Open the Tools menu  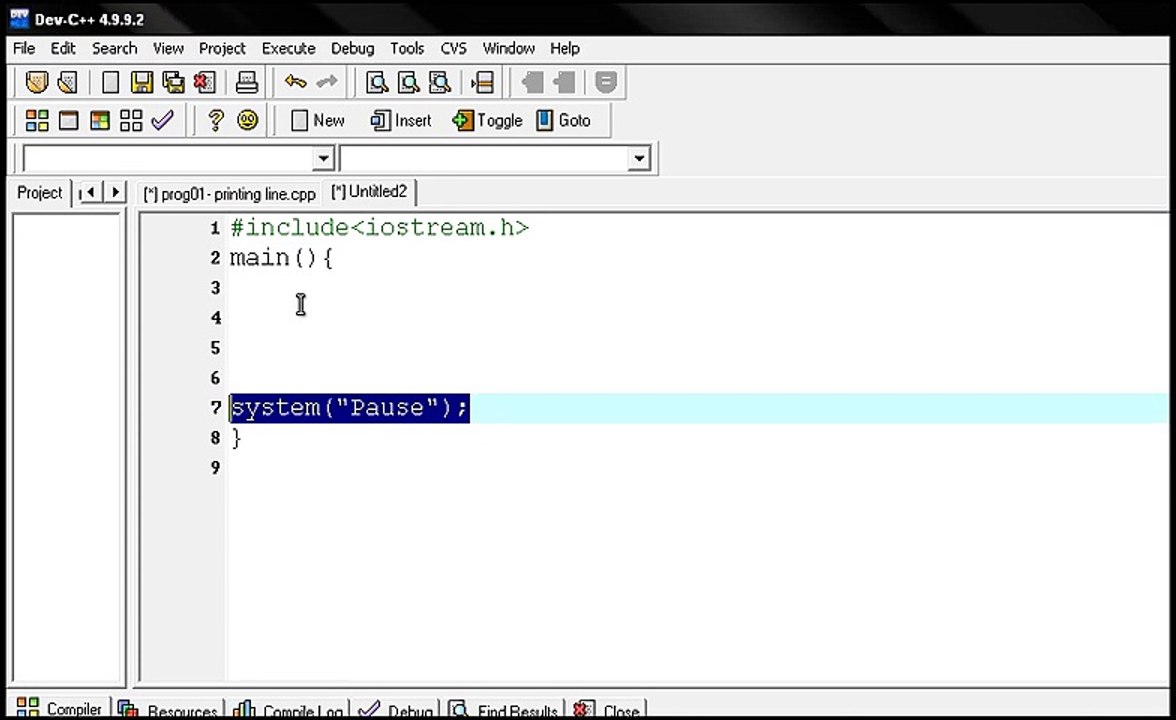pyautogui.click(x=407, y=49)
